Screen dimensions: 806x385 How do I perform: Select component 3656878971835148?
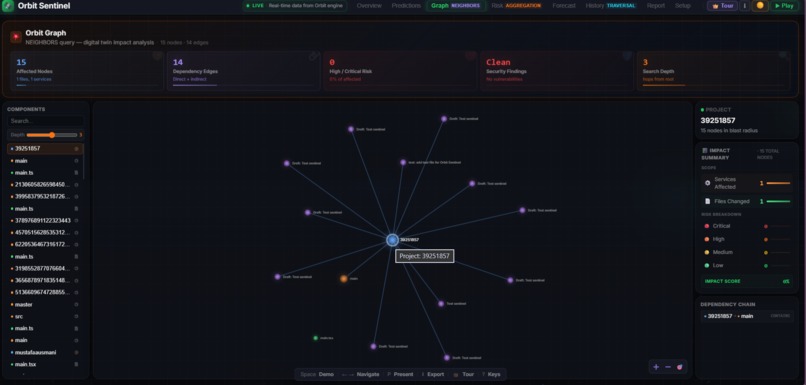(x=45, y=281)
